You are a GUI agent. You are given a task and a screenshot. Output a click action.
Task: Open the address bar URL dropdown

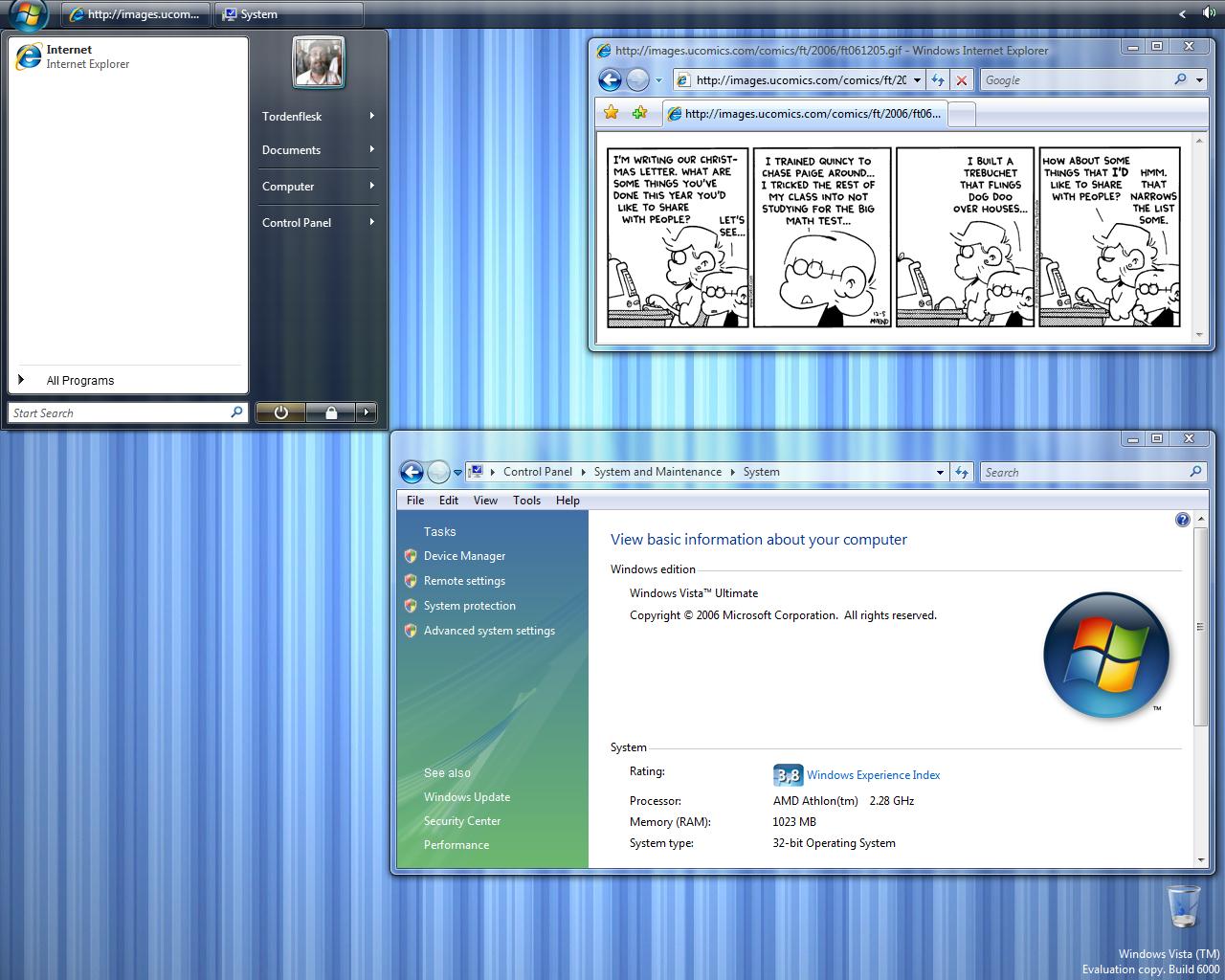coord(917,80)
